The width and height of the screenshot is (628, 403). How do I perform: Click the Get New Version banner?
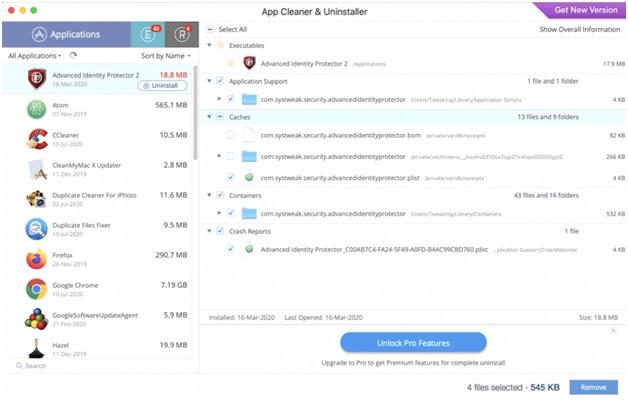coord(581,10)
